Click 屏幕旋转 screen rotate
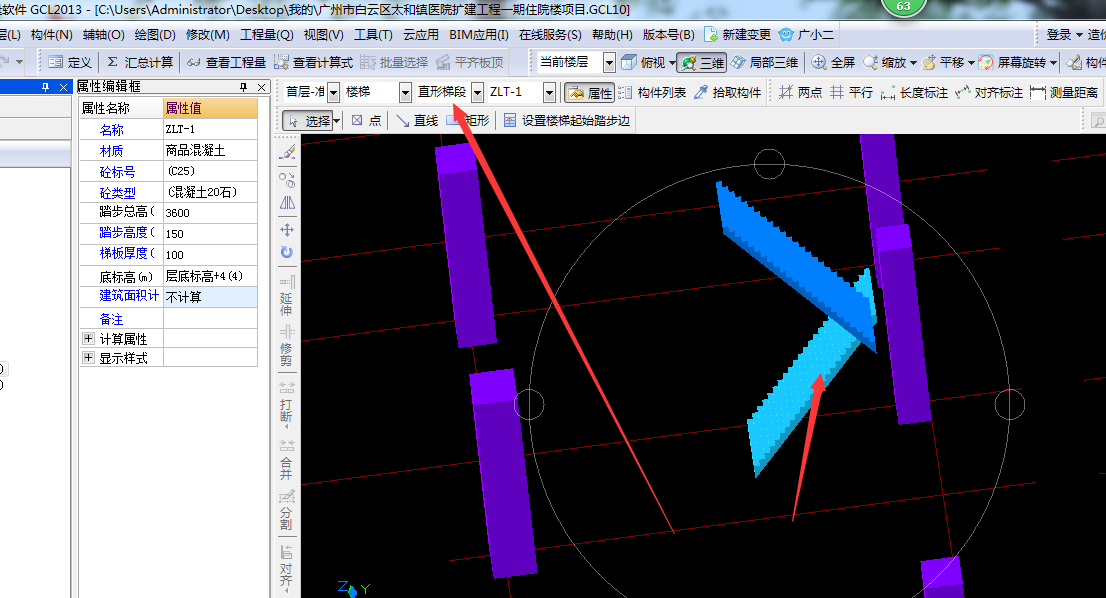Viewport: 1106px width, 598px height. [x=1012, y=63]
